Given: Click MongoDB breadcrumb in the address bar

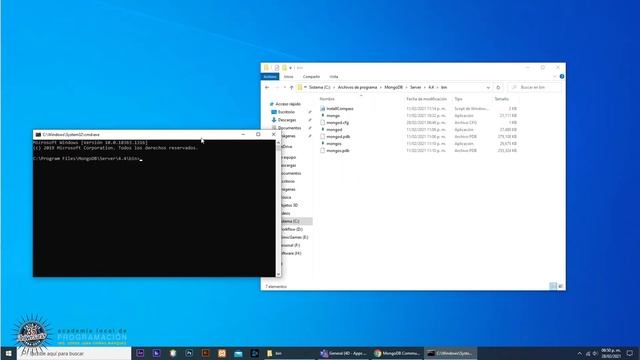Looking at the screenshot, I should [393, 87].
